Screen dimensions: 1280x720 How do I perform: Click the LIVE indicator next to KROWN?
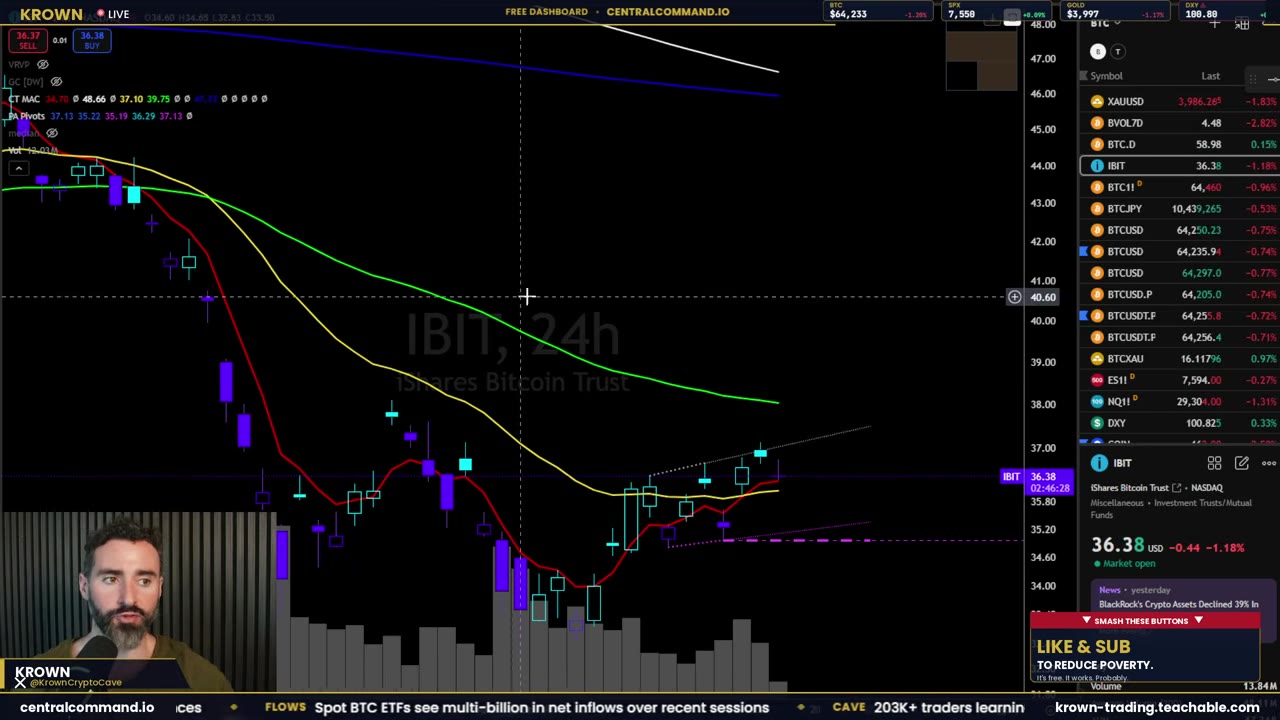point(113,14)
